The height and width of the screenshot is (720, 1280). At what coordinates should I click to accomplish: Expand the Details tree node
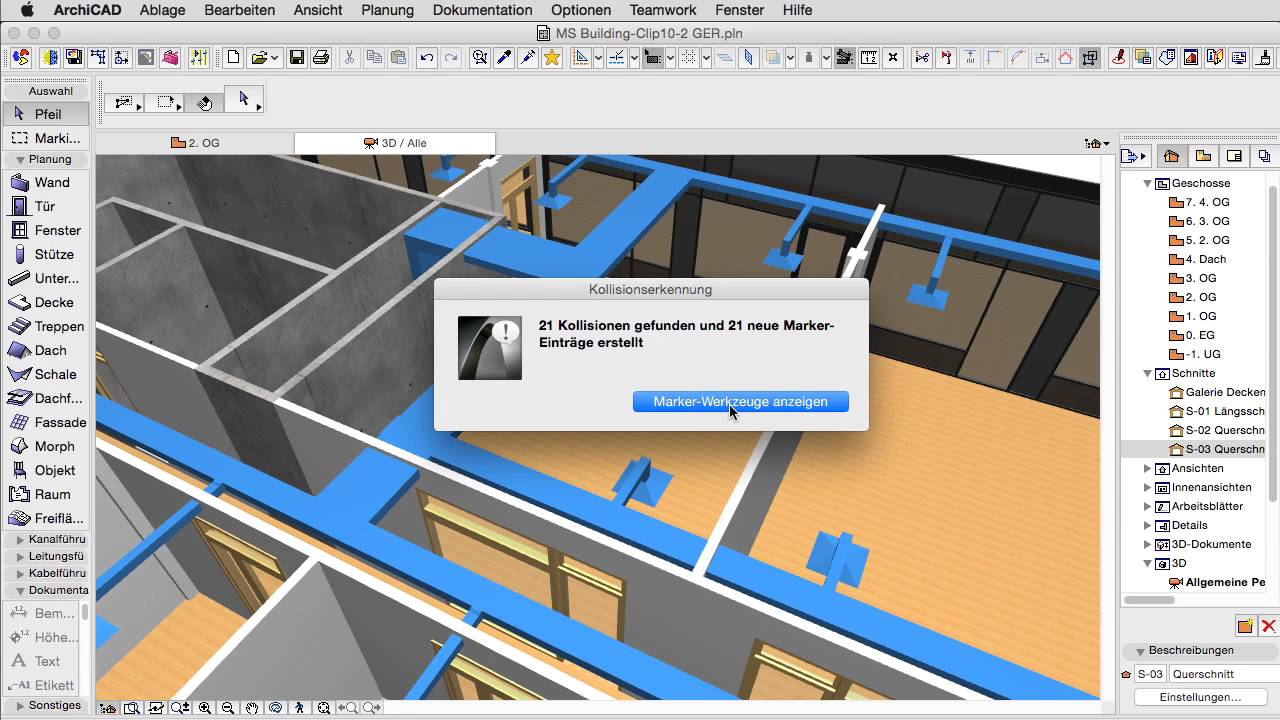tap(1148, 525)
